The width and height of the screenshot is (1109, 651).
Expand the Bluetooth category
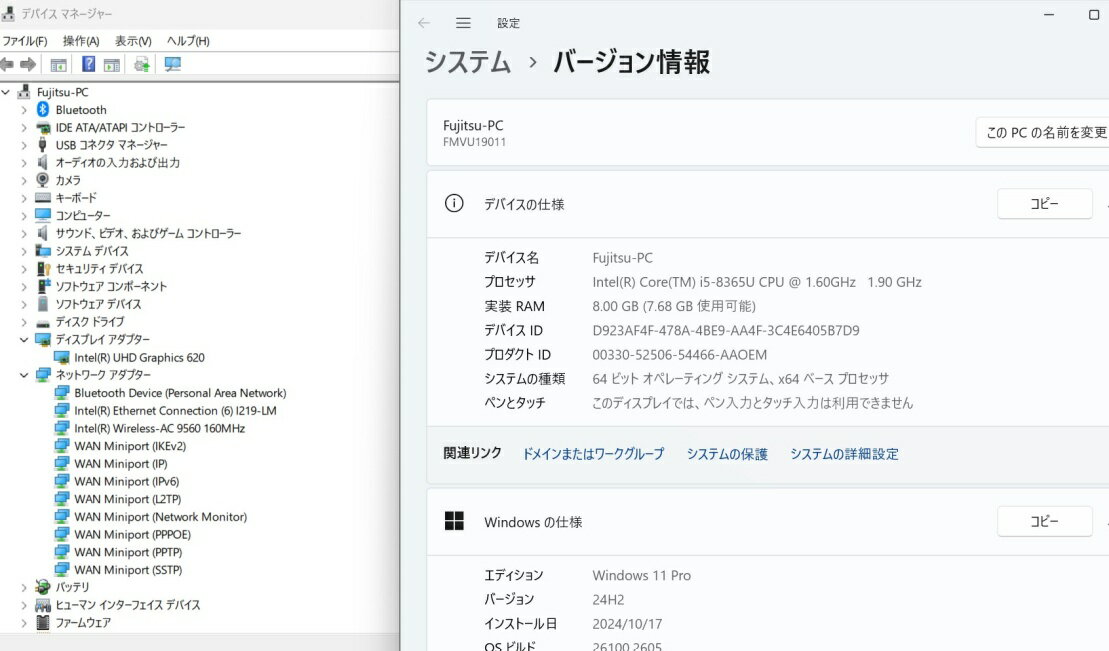pos(24,110)
